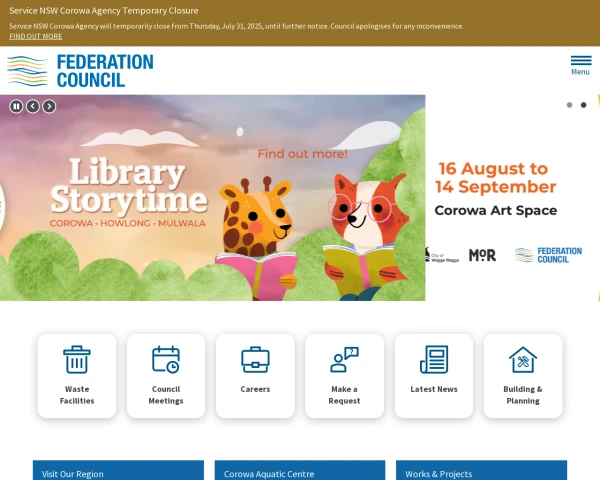Open the Building & Planning house icon
The height and width of the screenshot is (480, 600).
(x=523, y=359)
